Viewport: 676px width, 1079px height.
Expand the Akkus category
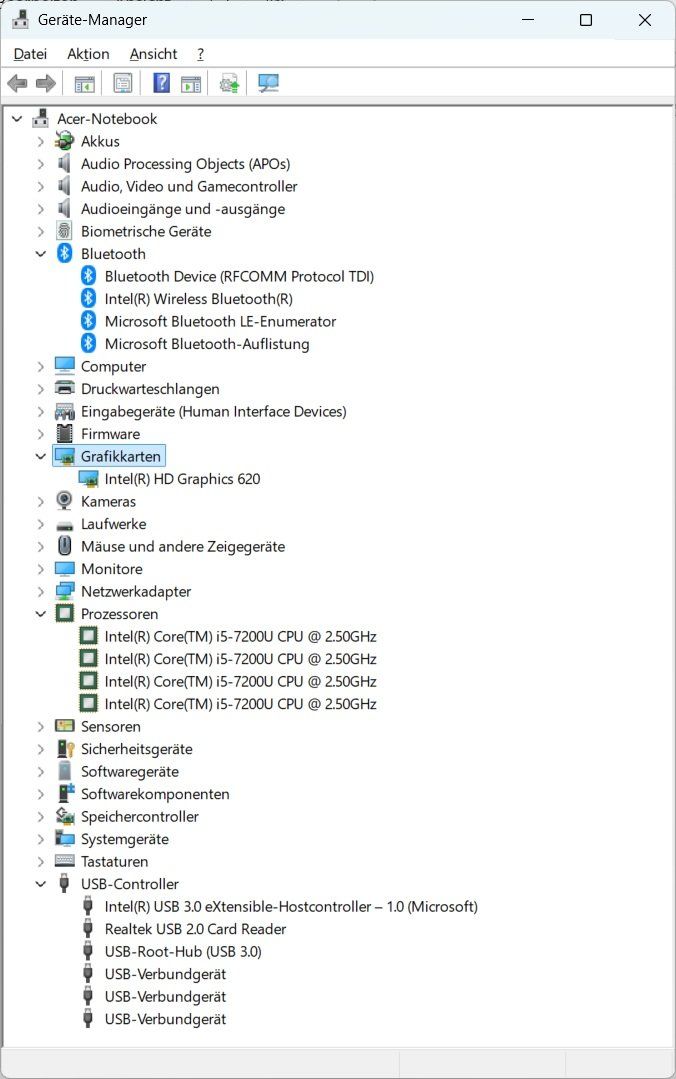(x=41, y=142)
